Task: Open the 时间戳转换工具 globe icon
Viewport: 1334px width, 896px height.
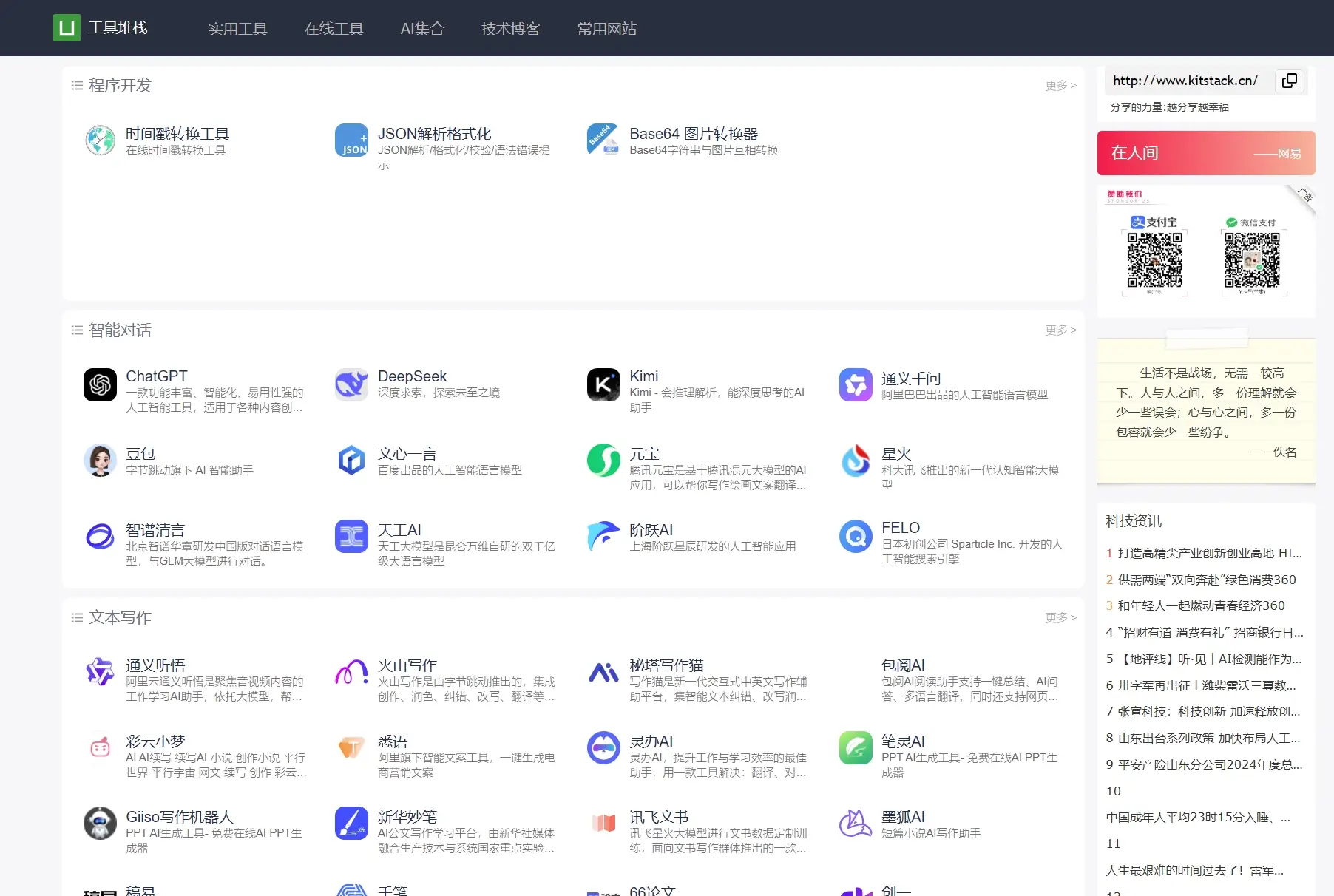Action: pos(100,140)
